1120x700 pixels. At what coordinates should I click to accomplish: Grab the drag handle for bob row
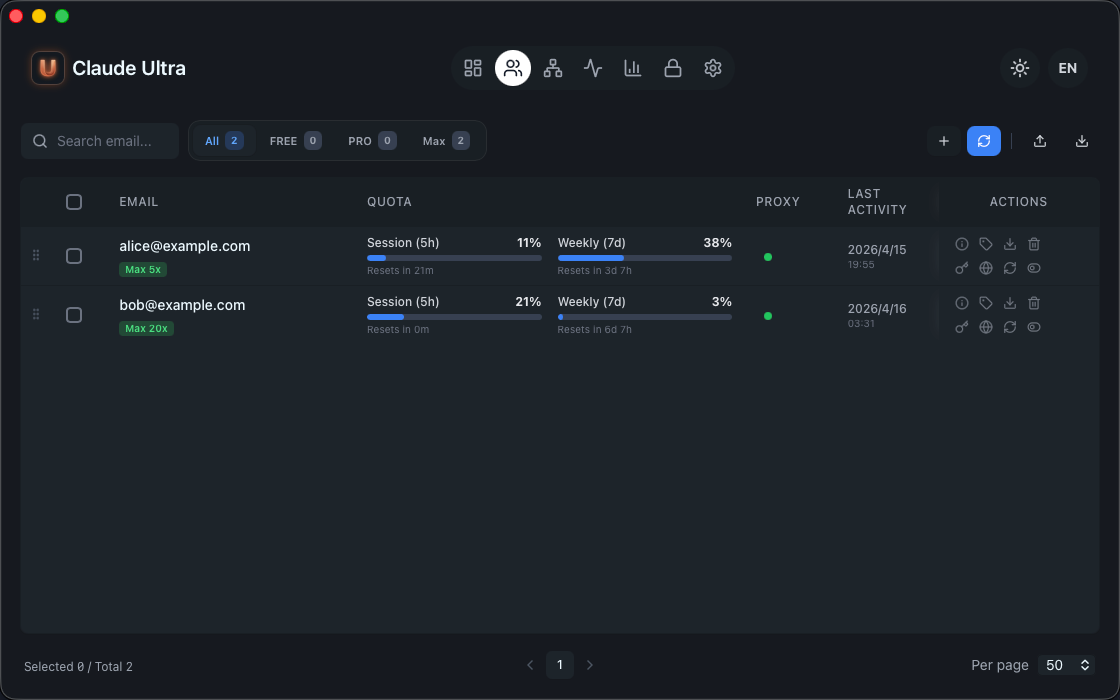point(36,314)
